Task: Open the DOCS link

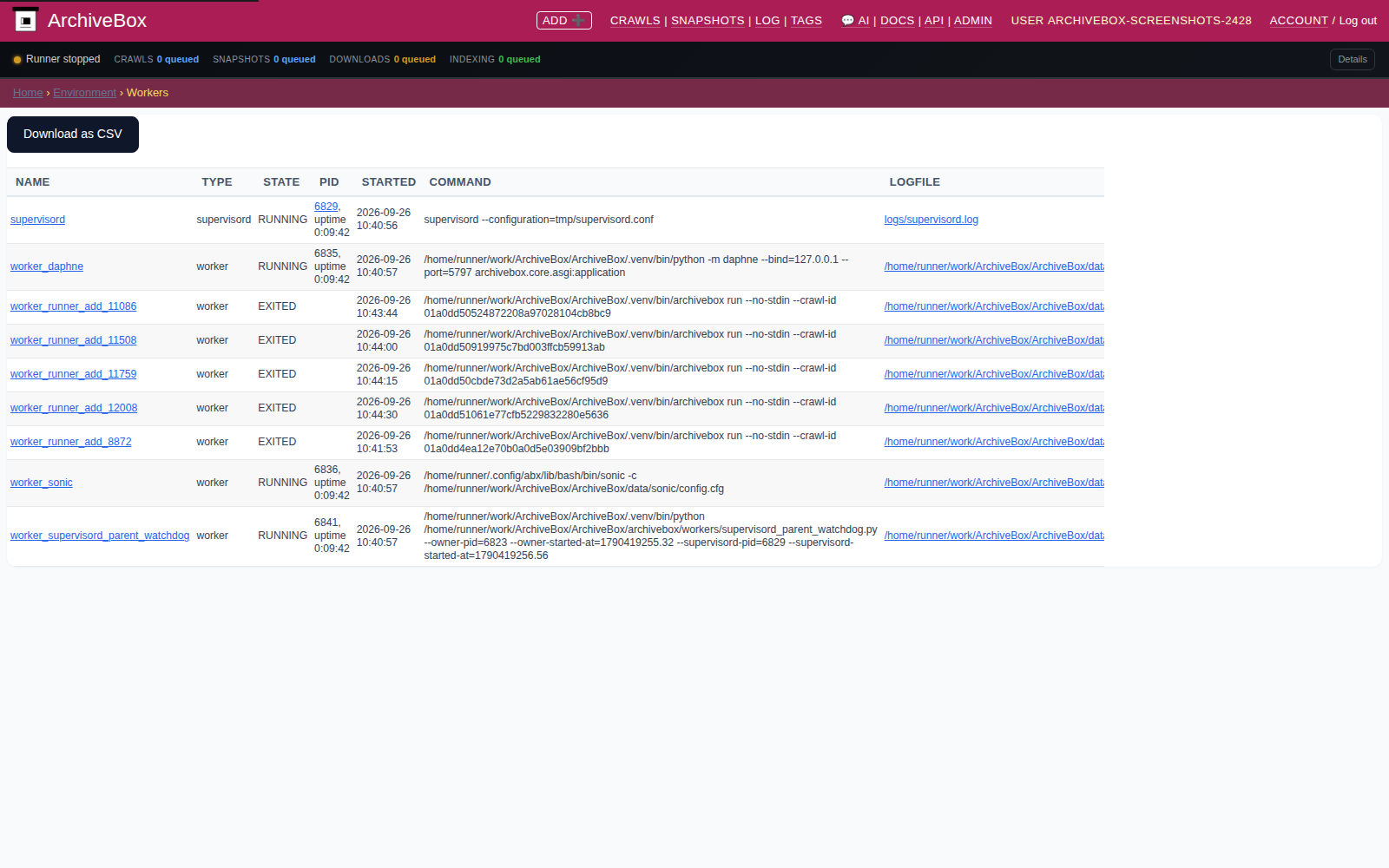Action: tap(897, 21)
